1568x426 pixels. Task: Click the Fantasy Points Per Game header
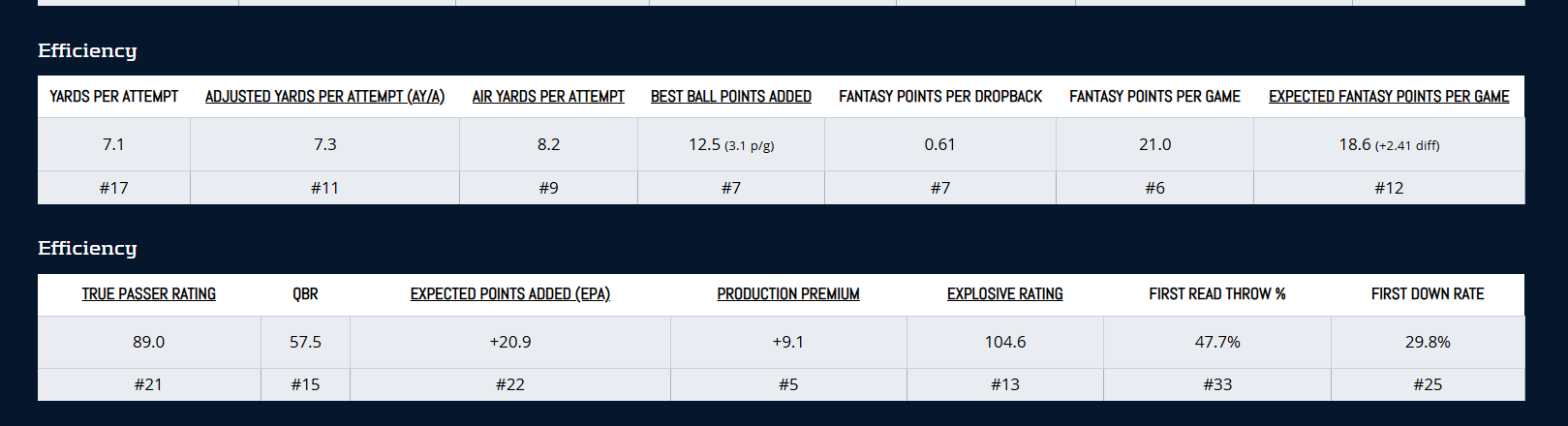coord(1154,97)
